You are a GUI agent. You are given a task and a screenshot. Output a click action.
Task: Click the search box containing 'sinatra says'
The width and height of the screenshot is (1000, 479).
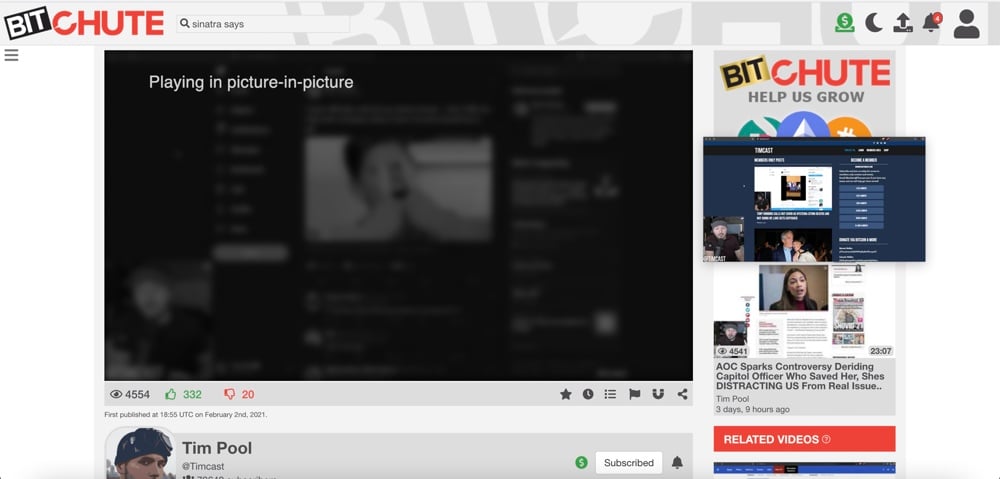[263, 24]
